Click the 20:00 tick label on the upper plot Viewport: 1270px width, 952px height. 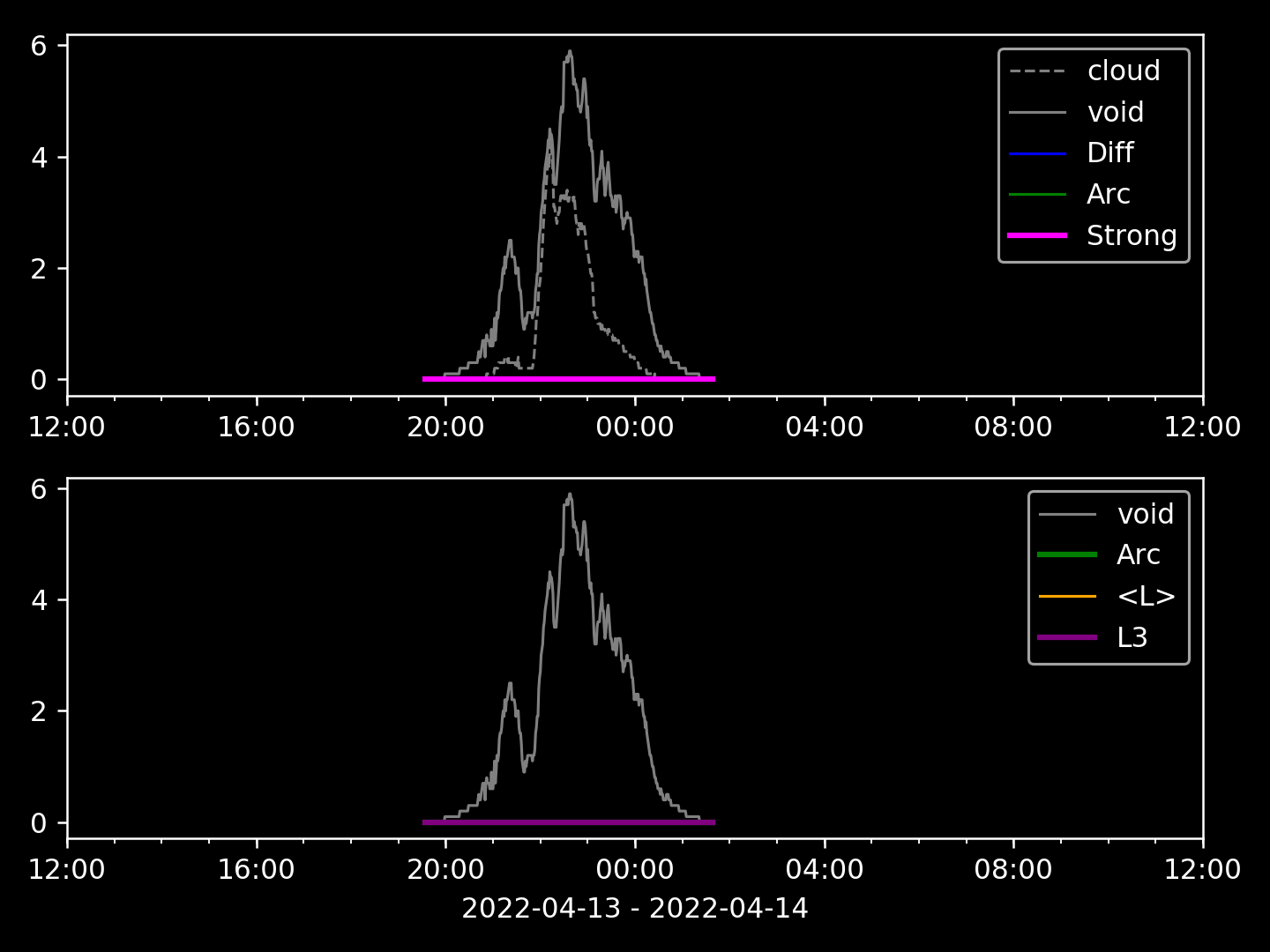tap(445, 428)
